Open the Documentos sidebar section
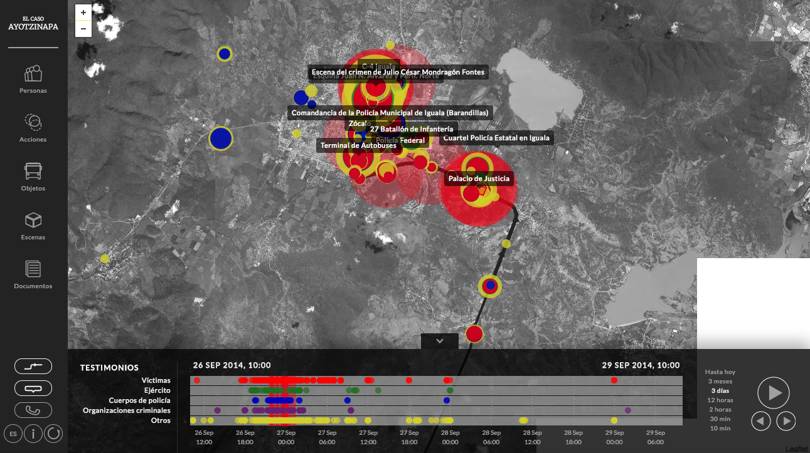Screen dimensions: 810x453 [x=33, y=274]
